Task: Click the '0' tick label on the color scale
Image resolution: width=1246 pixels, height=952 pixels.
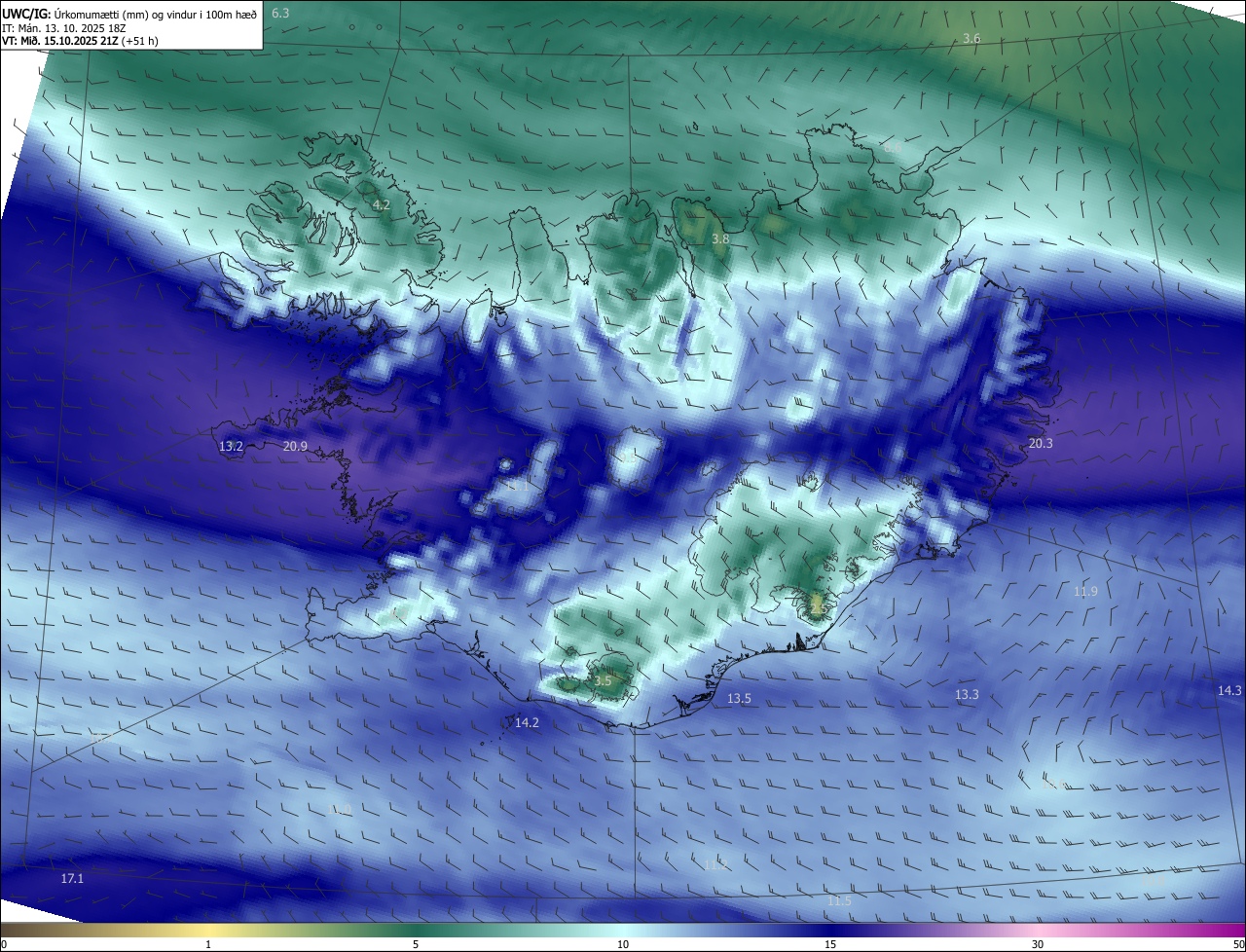Action: pyautogui.click(x=4, y=944)
